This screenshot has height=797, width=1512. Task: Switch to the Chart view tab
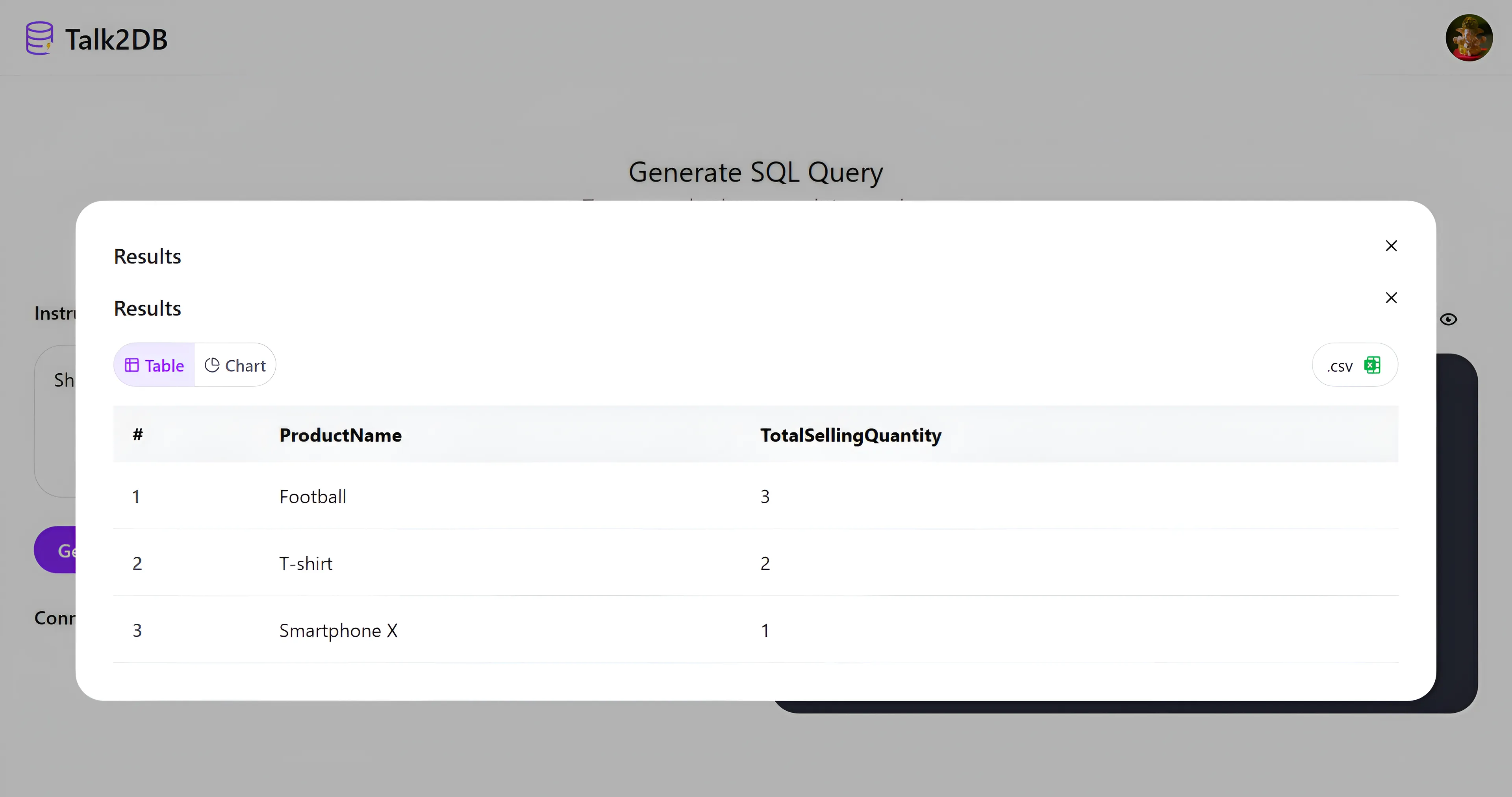tap(235, 365)
